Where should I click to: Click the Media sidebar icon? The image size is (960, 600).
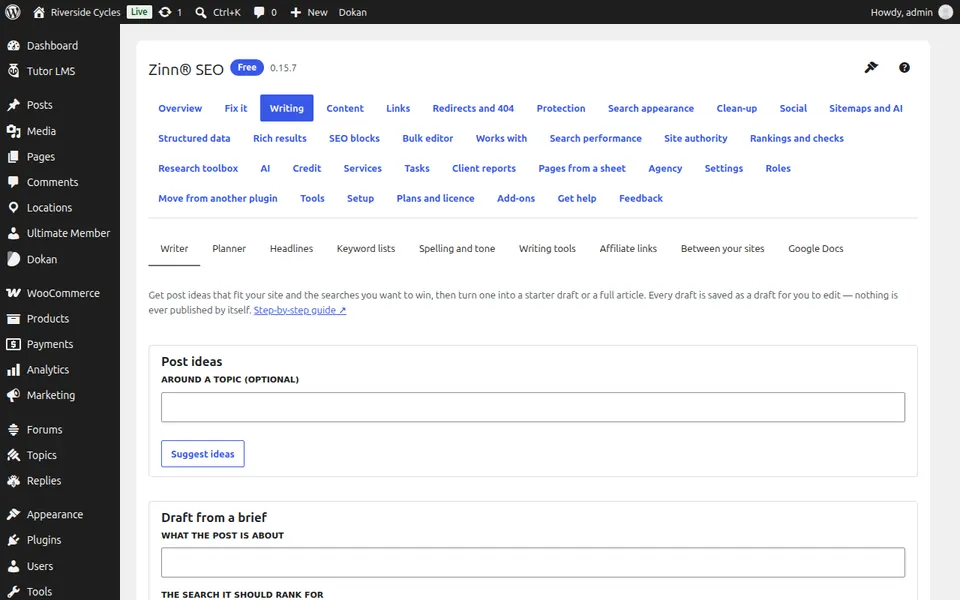[13, 131]
